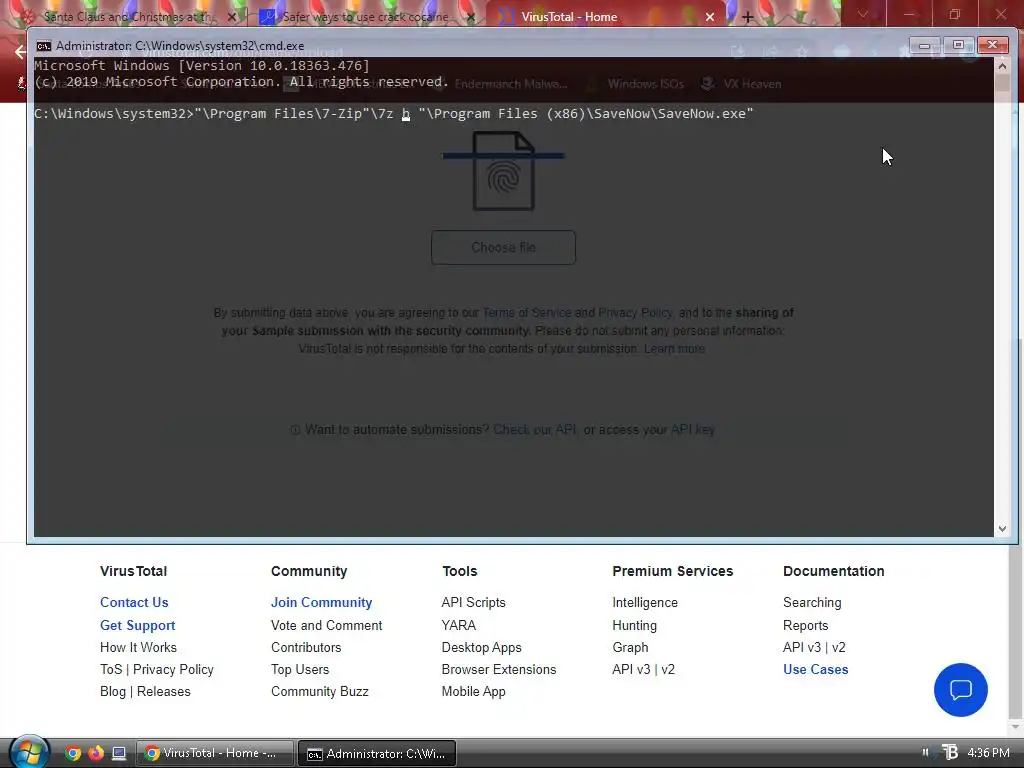Open the Get Support link
This screenshot has width=1024, height=768.
click(x=137, y=625)
